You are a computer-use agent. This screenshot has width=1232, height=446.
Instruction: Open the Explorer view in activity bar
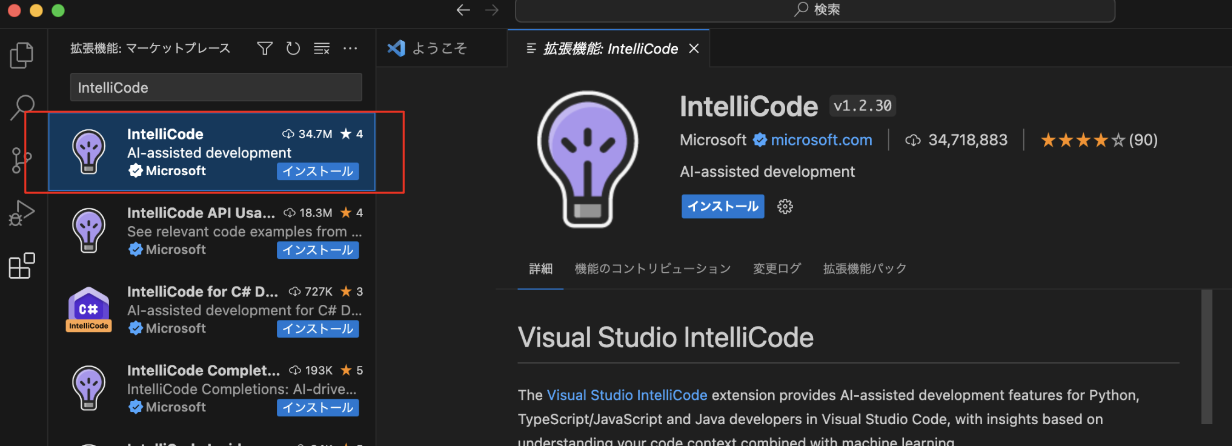[x=22, y=55]
